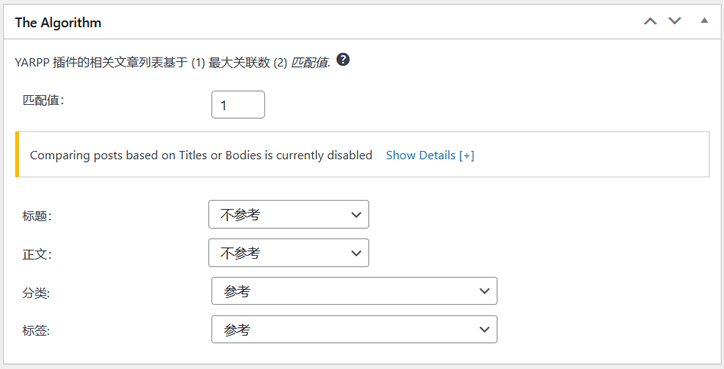Open the 正文 dropdown set to 不参考
This screenshot has height=369, width=724.
(x=289, y=253)
